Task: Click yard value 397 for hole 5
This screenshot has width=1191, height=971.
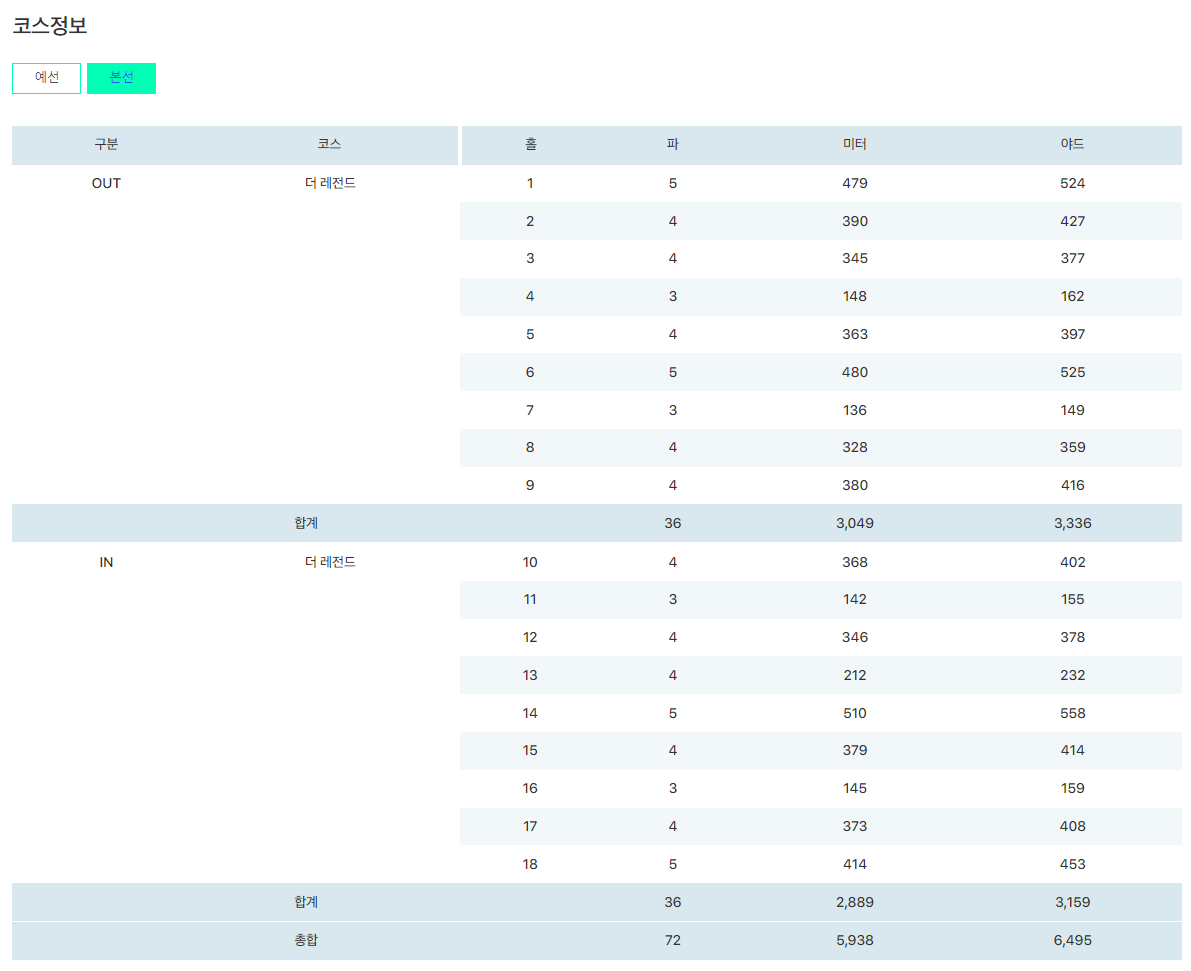Action: coord(1073,334)
